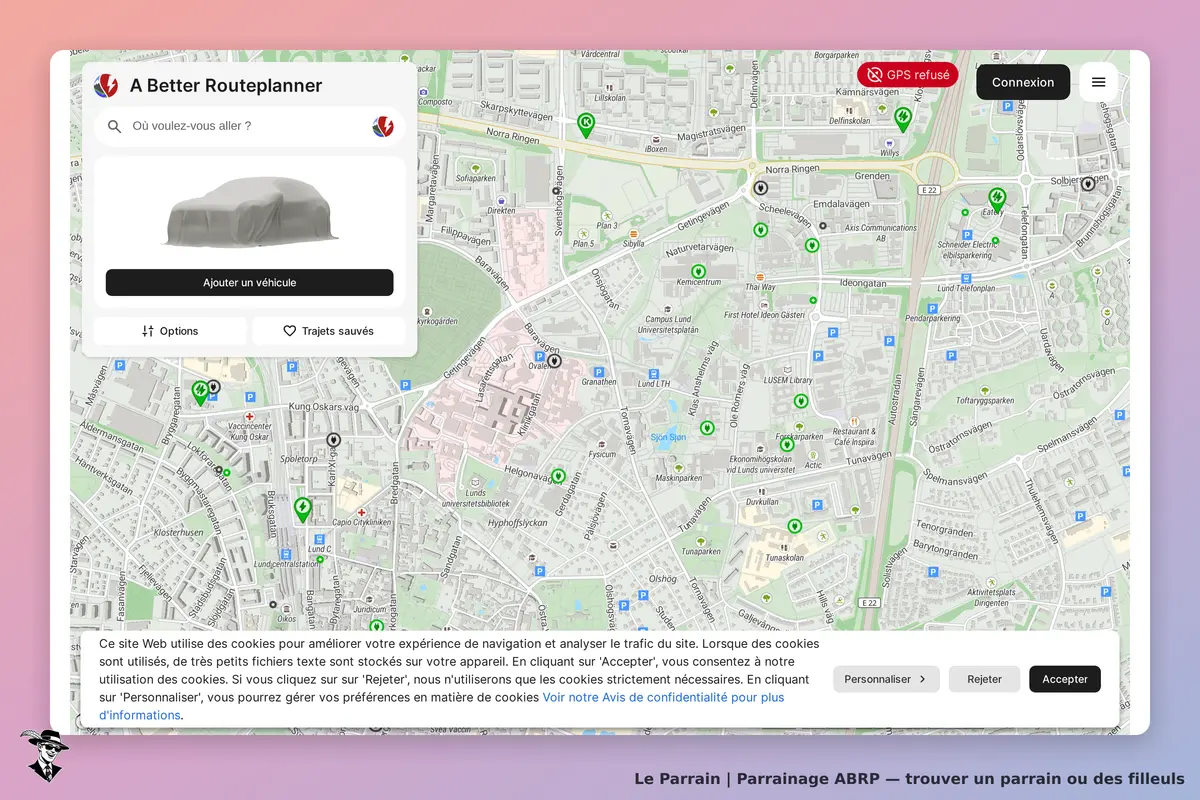
Task: Click the 'Axis Communications AB' map label
Action: pyautogui.click(x=880, y=233)
